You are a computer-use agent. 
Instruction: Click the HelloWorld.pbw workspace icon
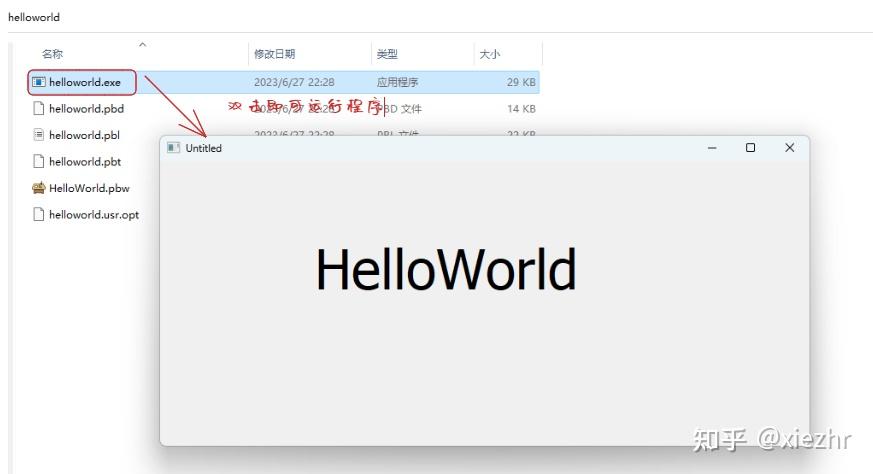click(x=38, y=188)
